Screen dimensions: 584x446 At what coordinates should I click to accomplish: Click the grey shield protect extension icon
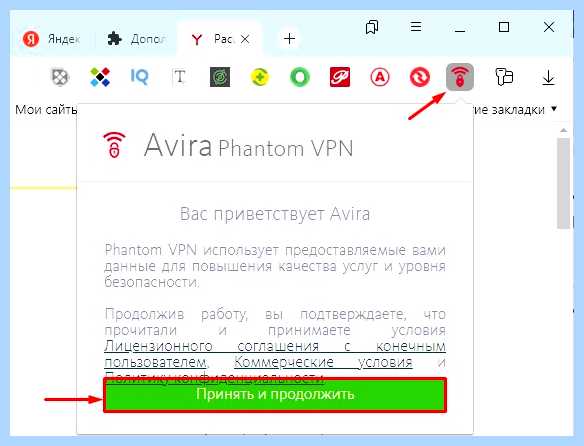pyautogui.click(x=60, y=77)
